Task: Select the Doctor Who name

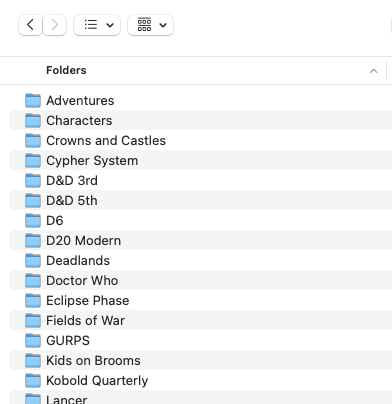Action: coord(82,281)
